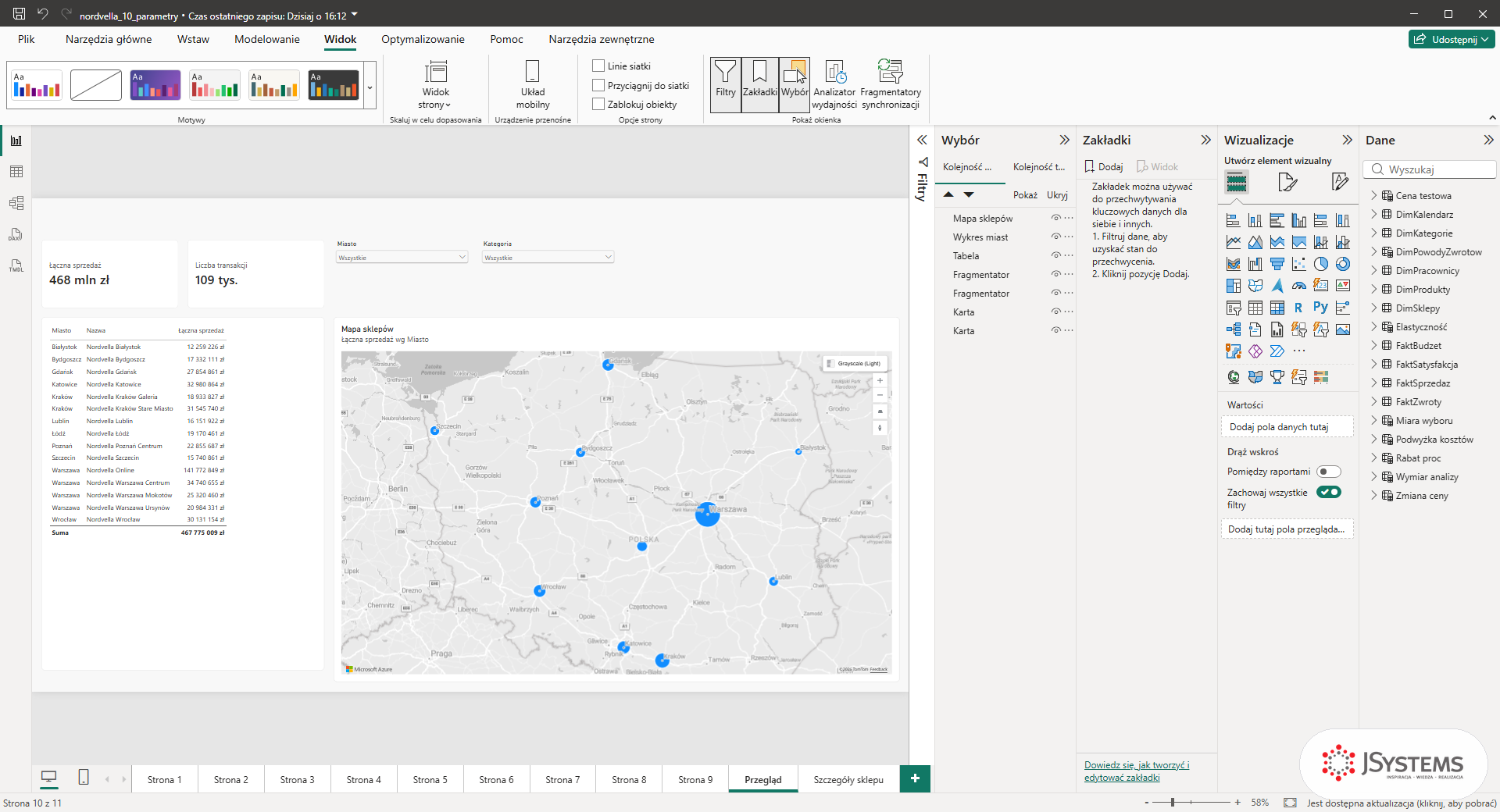Hide the Mapa sklepów layer
The height and width of the screenshot is (812, 1500).
[x=1055, y=218]
